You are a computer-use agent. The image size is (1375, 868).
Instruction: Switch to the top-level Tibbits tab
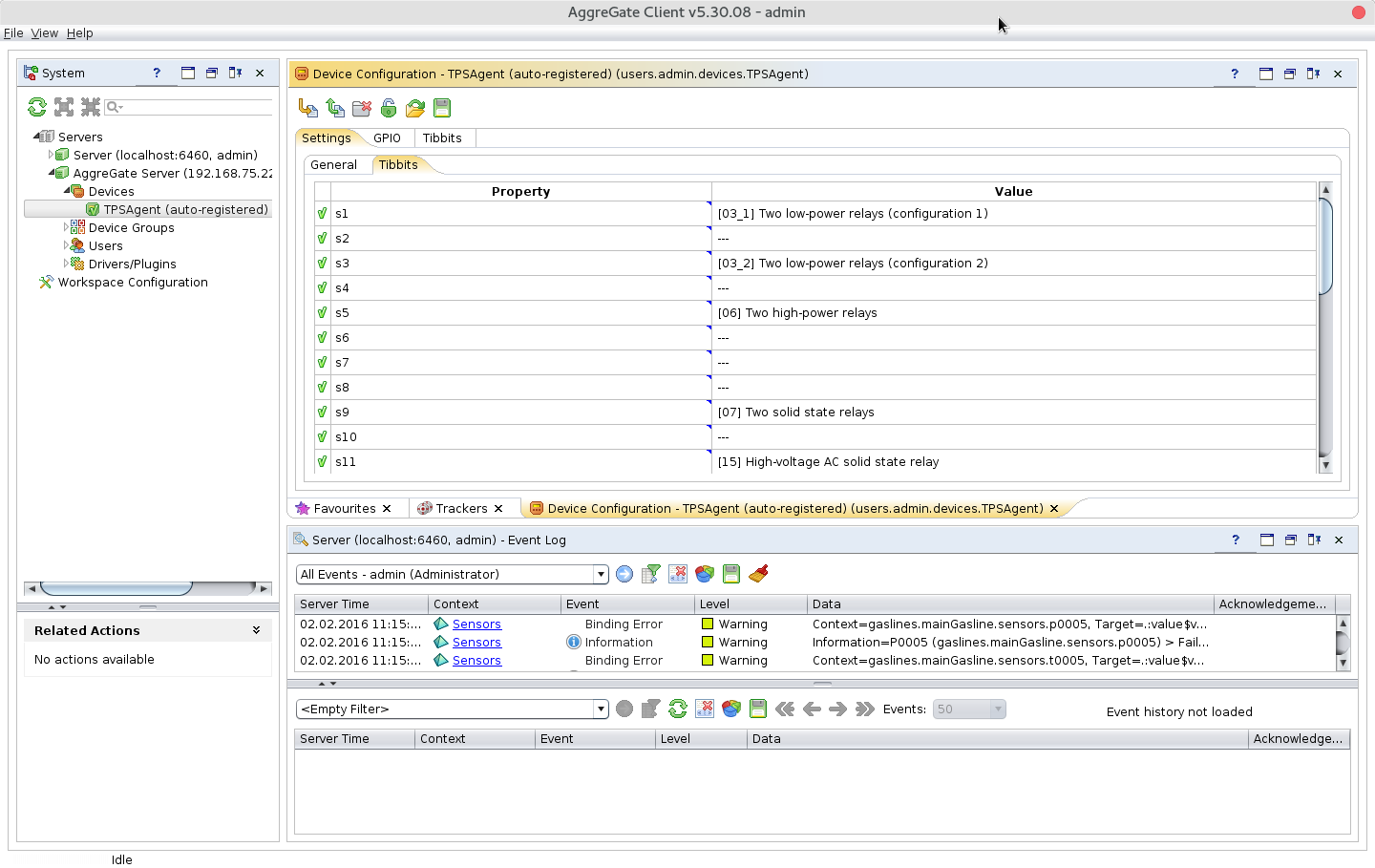tap(442, 138)
